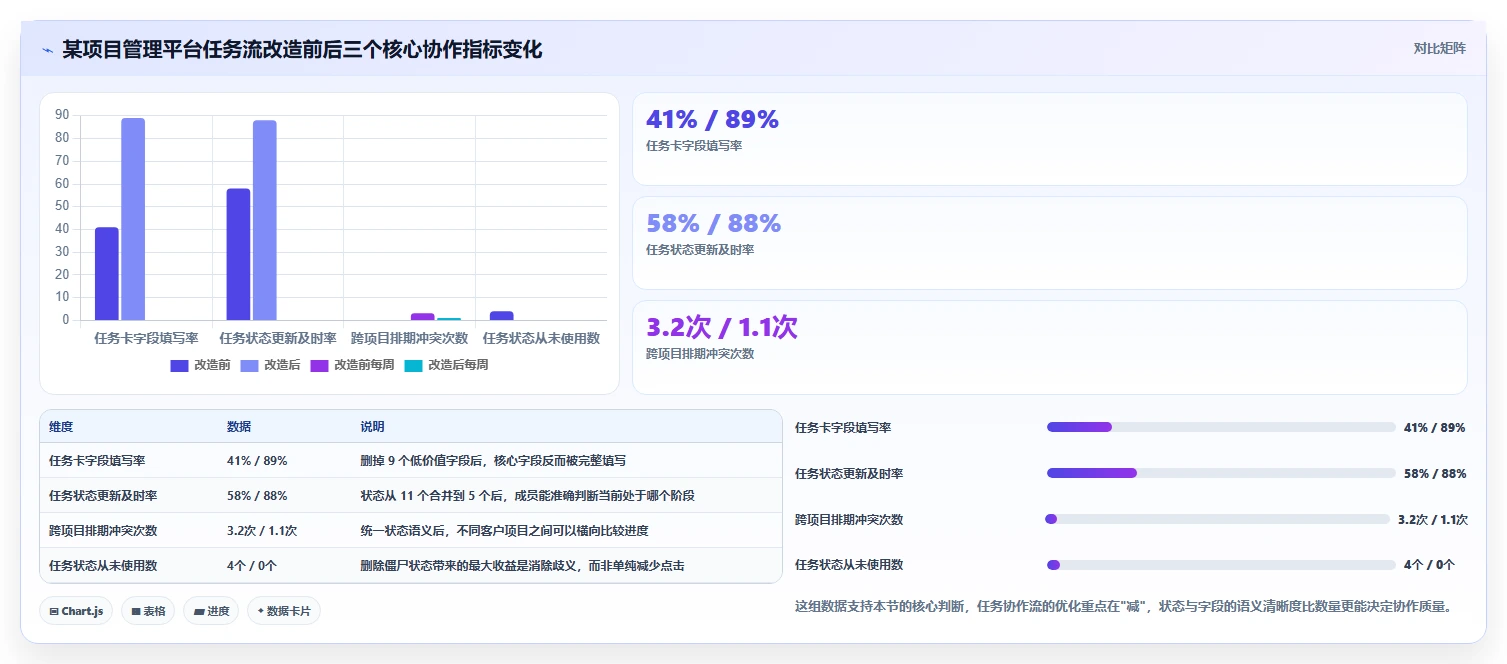This screenshot has height=664, width=1507.
Task: Click the 进度 tag chip
Action: coord(211,611)
